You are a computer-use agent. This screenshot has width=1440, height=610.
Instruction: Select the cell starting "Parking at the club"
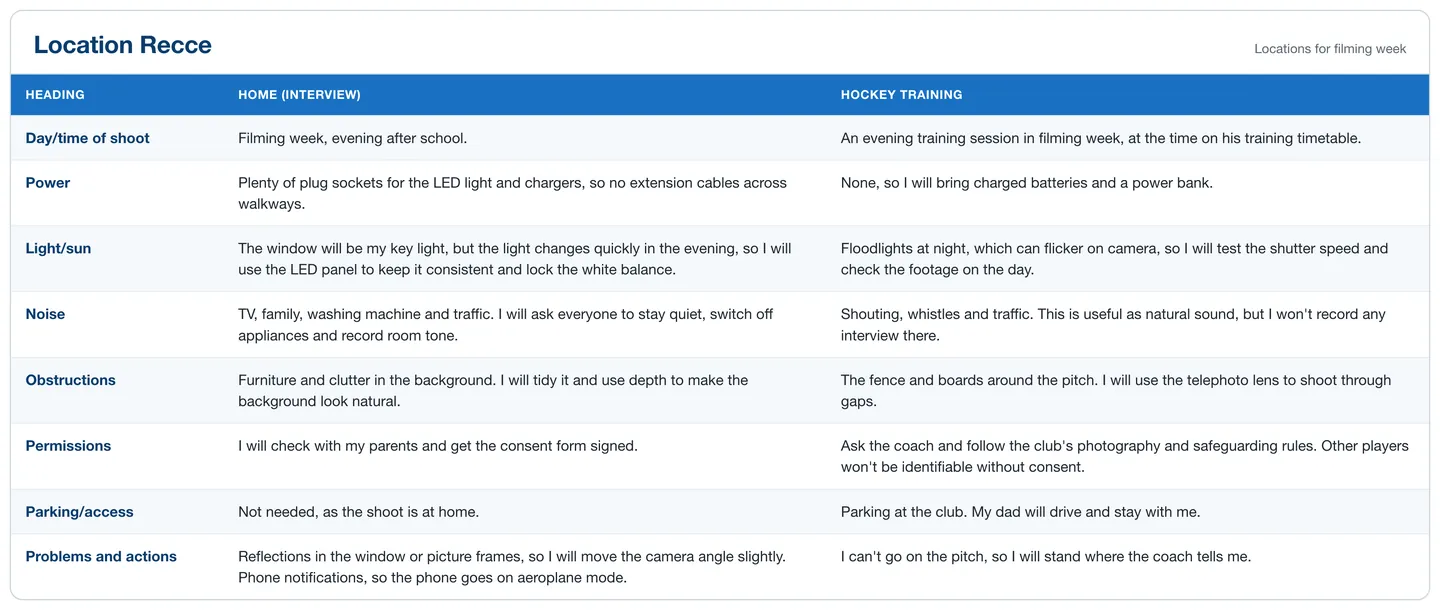1128,512
